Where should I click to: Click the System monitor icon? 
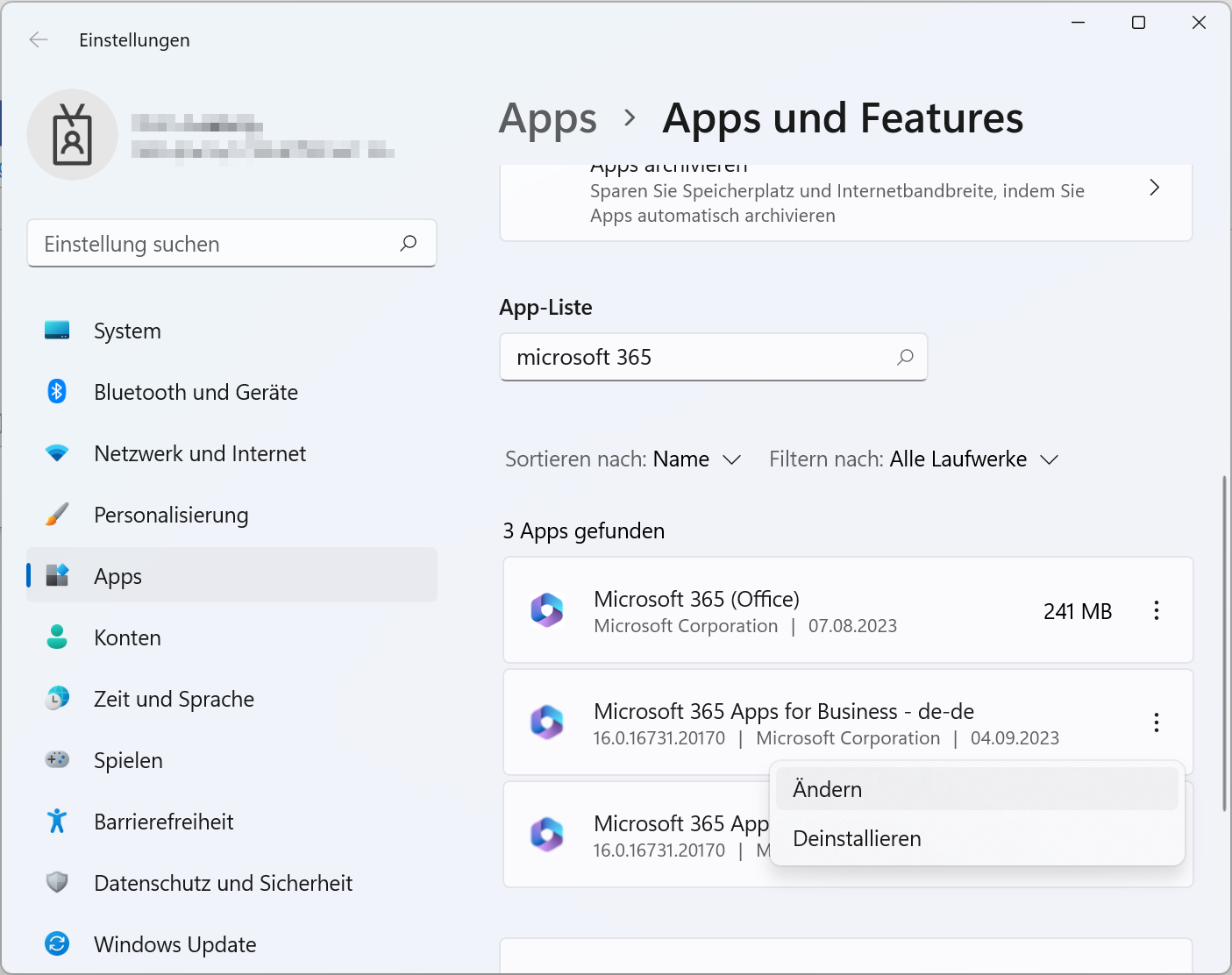coord(57,331)
